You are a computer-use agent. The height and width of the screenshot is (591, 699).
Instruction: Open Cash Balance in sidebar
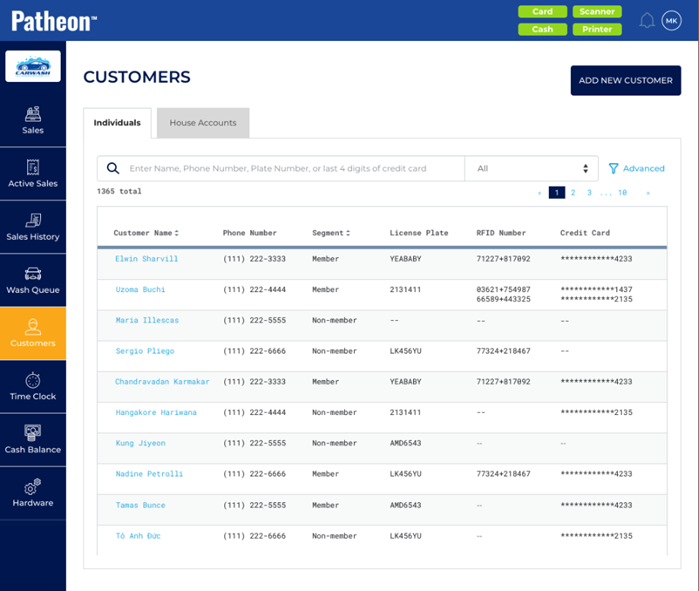33,433
